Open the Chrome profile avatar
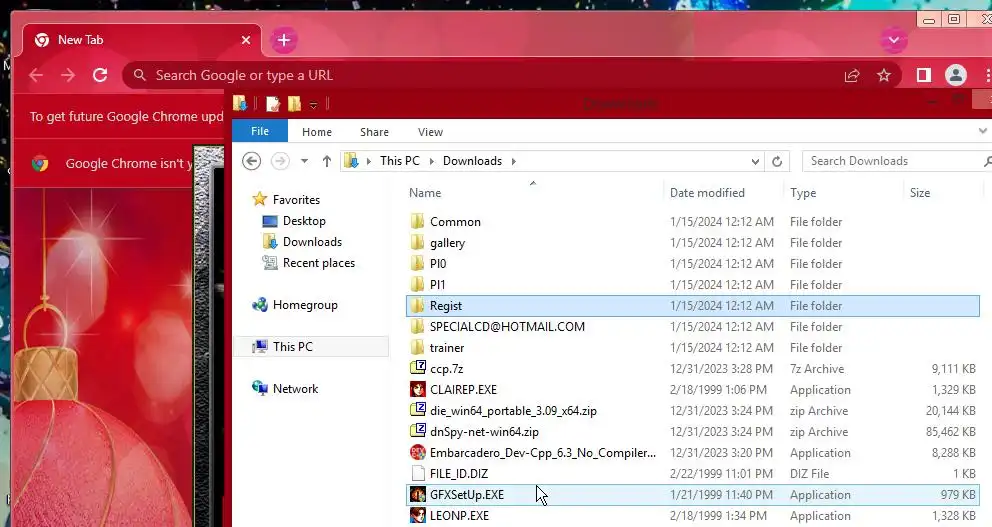 (956, 75)
